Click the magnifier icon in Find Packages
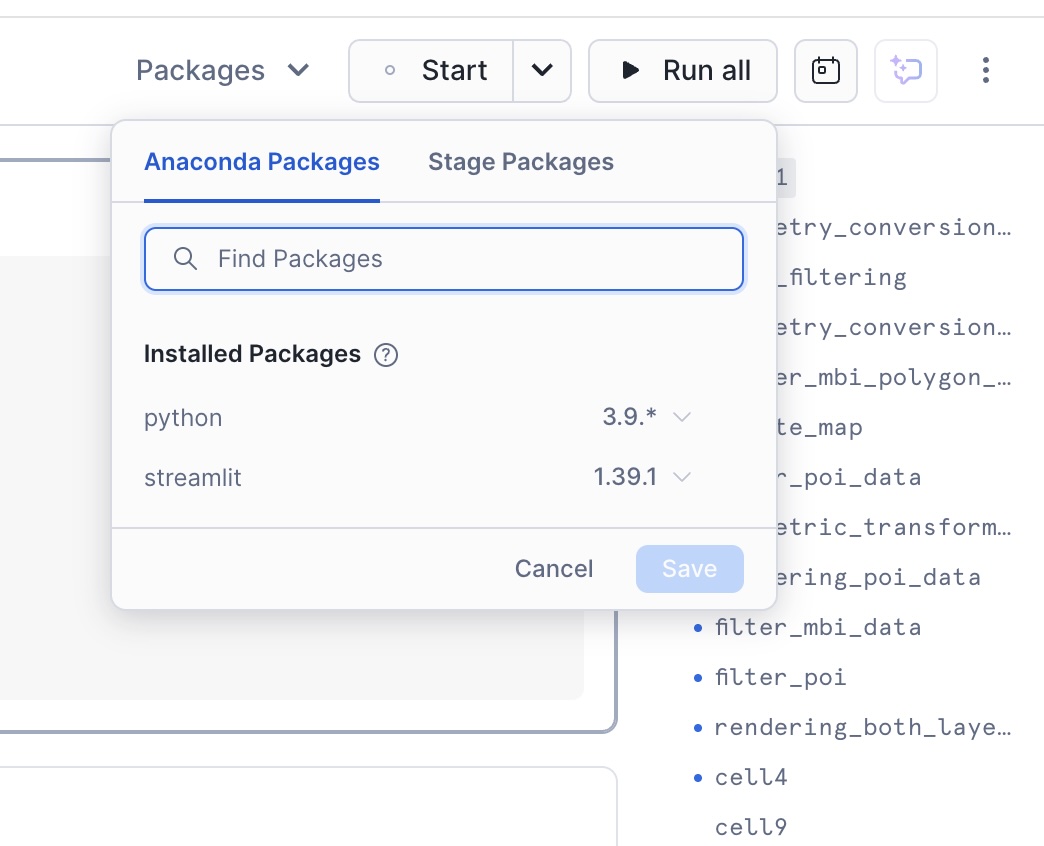1044x846 pixels. click(x=185, y=259)
